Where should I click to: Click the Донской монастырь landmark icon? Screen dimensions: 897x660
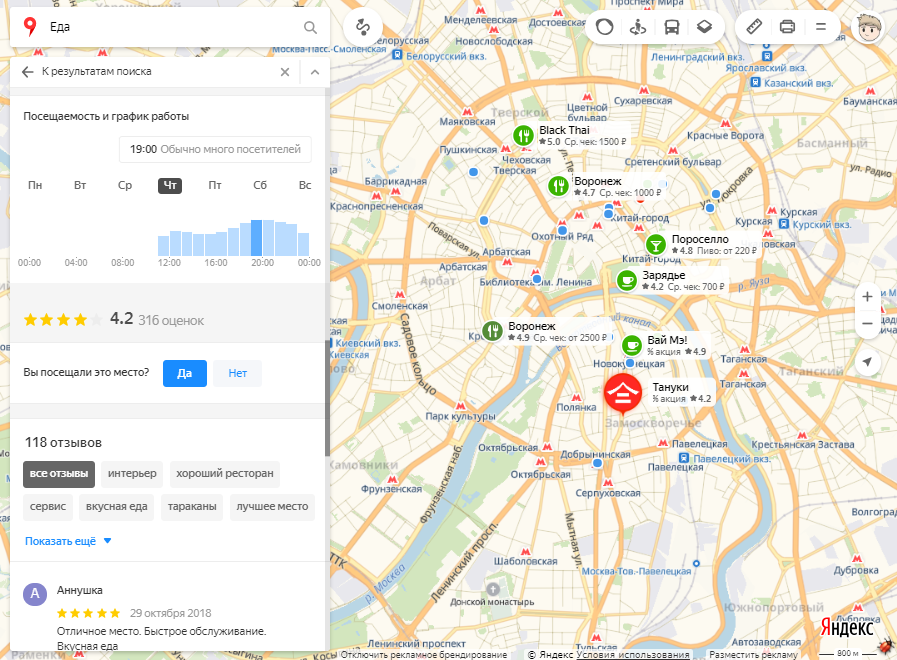[493, 589]
